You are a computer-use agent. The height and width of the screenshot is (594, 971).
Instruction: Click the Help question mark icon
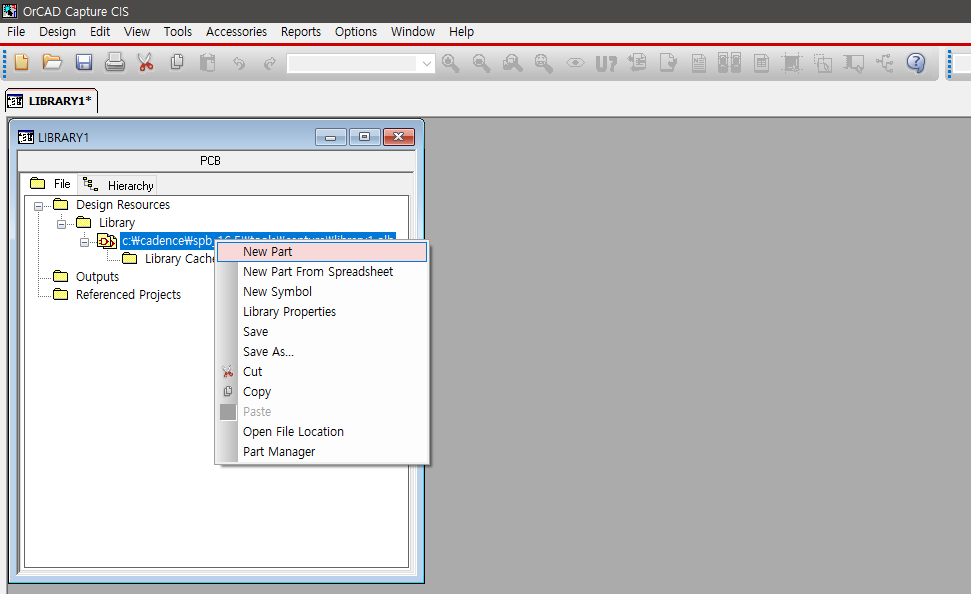[x=916, y=63]
